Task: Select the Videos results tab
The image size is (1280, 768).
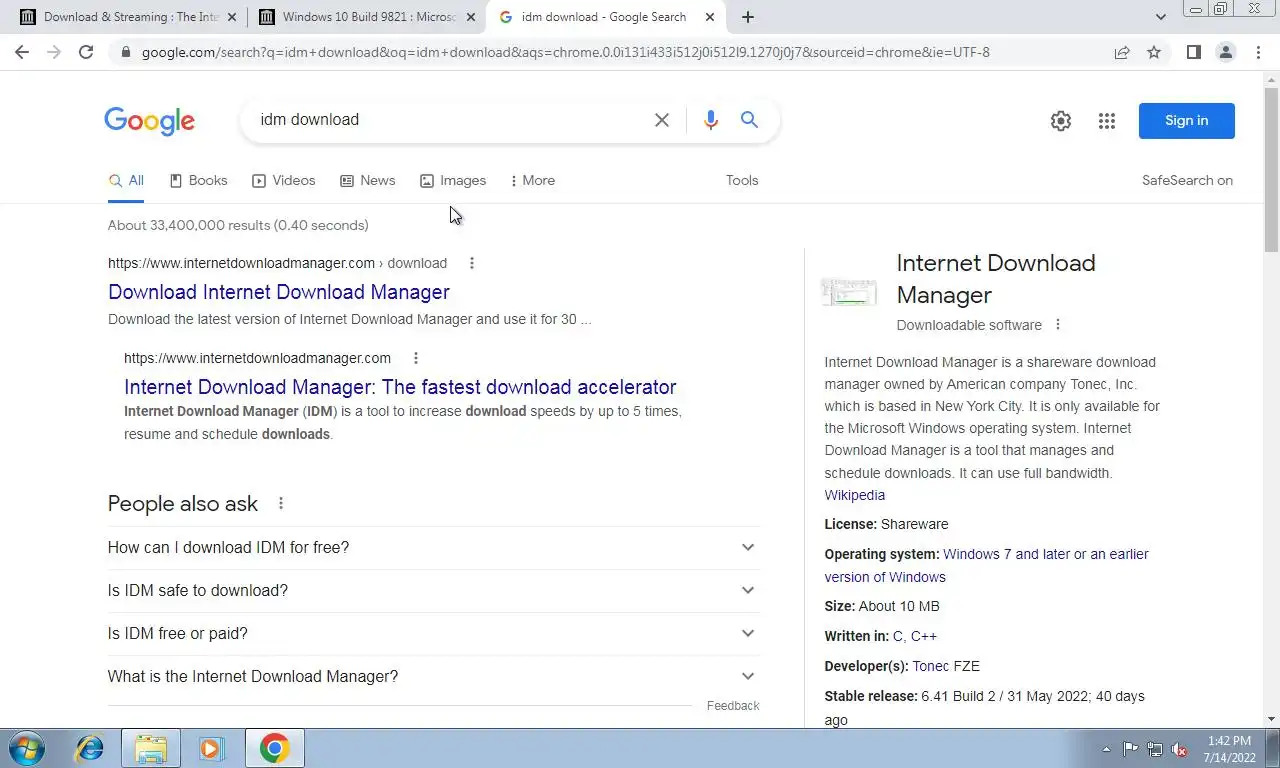Action: tap(284, 181)
